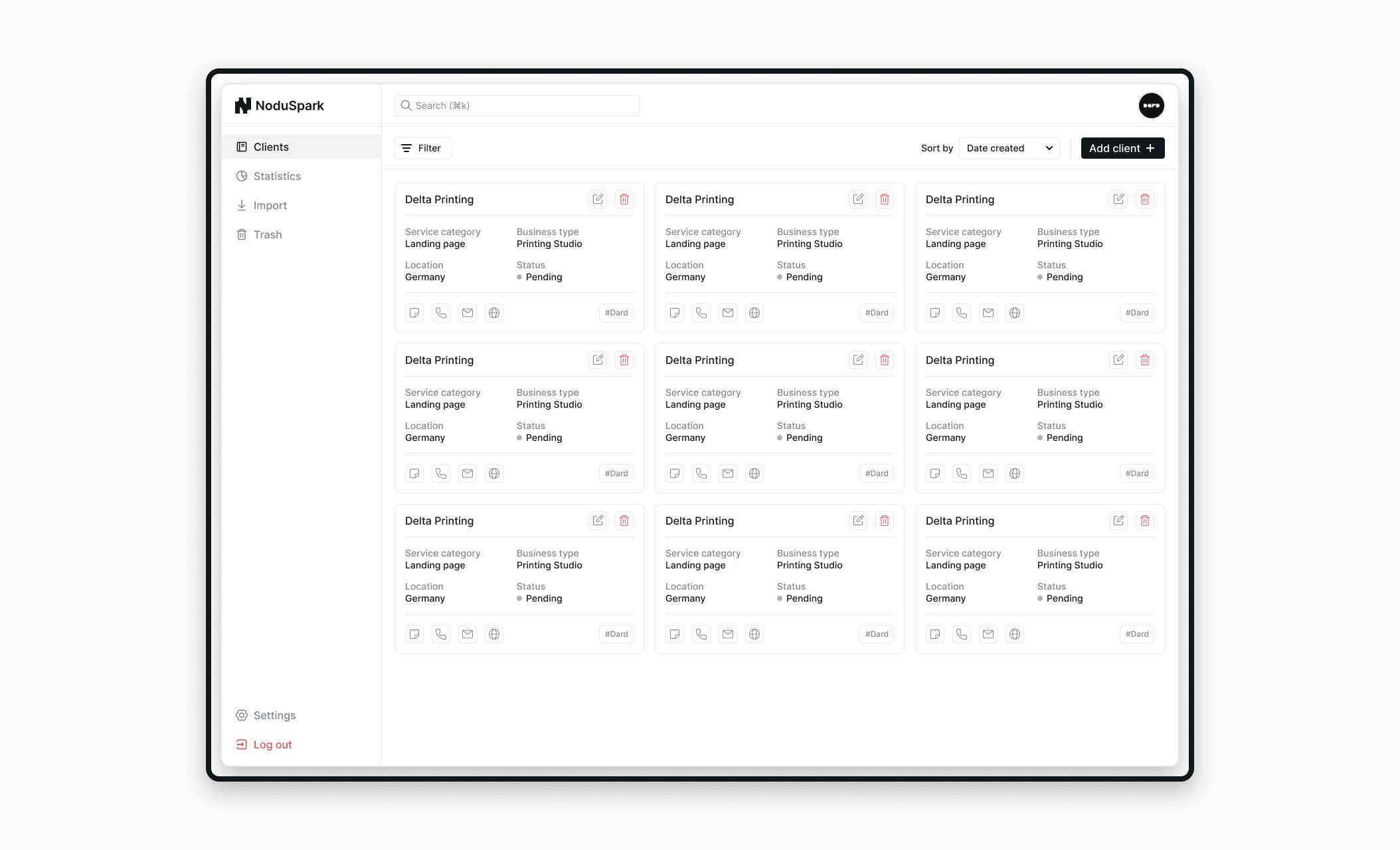Open the globe icon on bottom-right card
Image resolution: width=1400 pixels, height=850 pixels.
coord(1015,634)
